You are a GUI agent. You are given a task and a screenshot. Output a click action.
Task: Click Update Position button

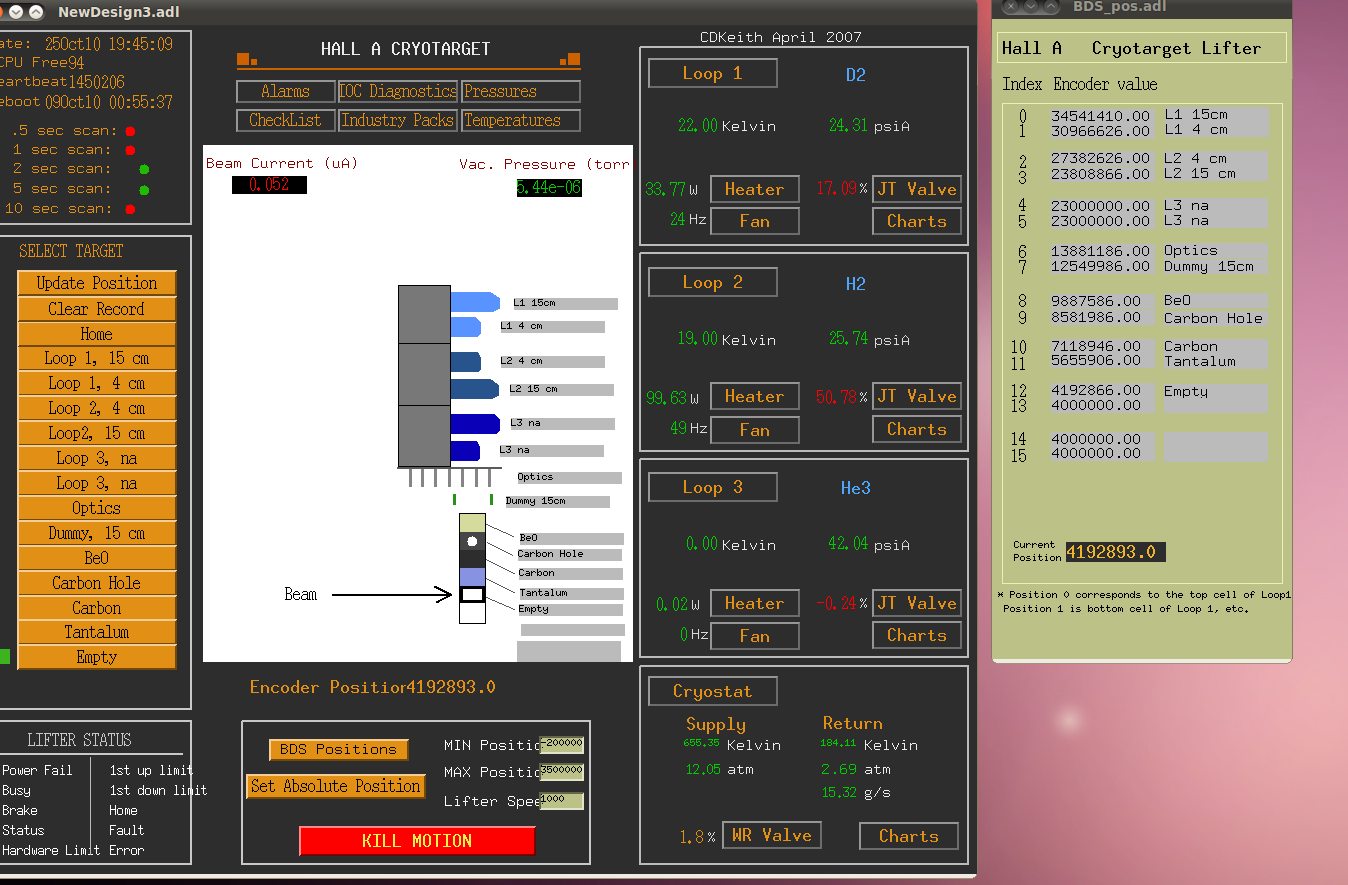97,283
